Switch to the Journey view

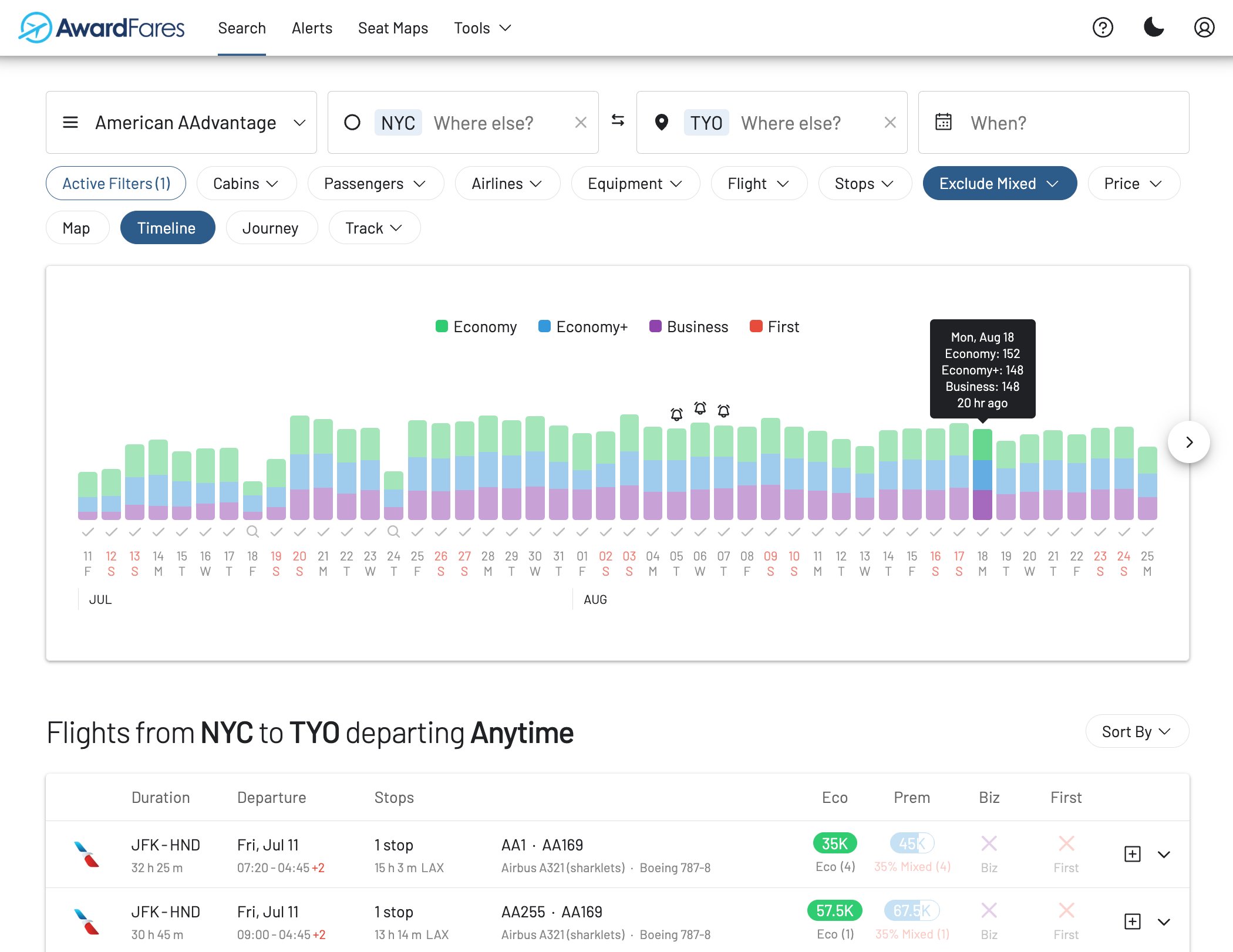(271, 228)
